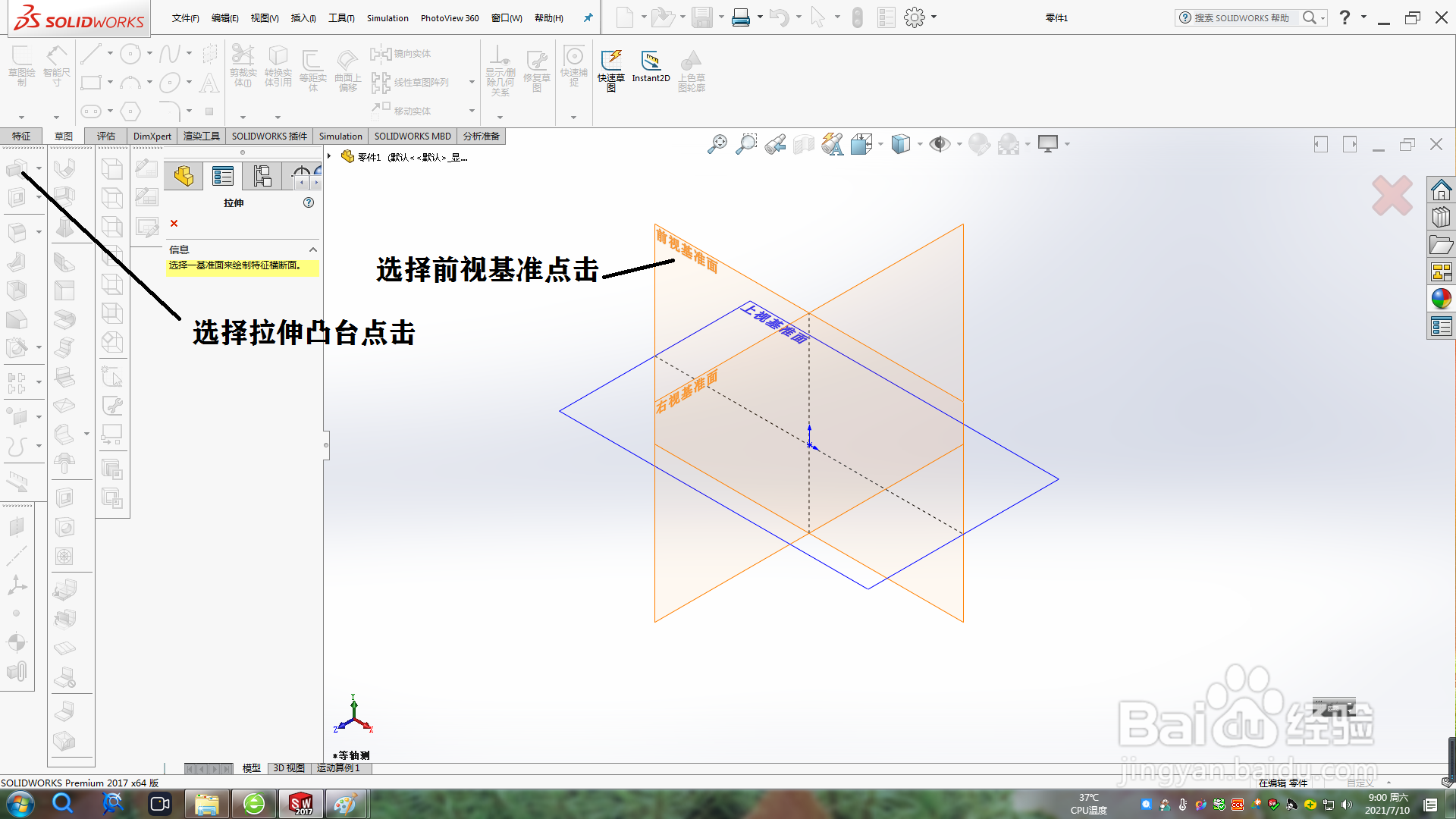Expand the flyout tree for 零件1

[x=329, y=156]
